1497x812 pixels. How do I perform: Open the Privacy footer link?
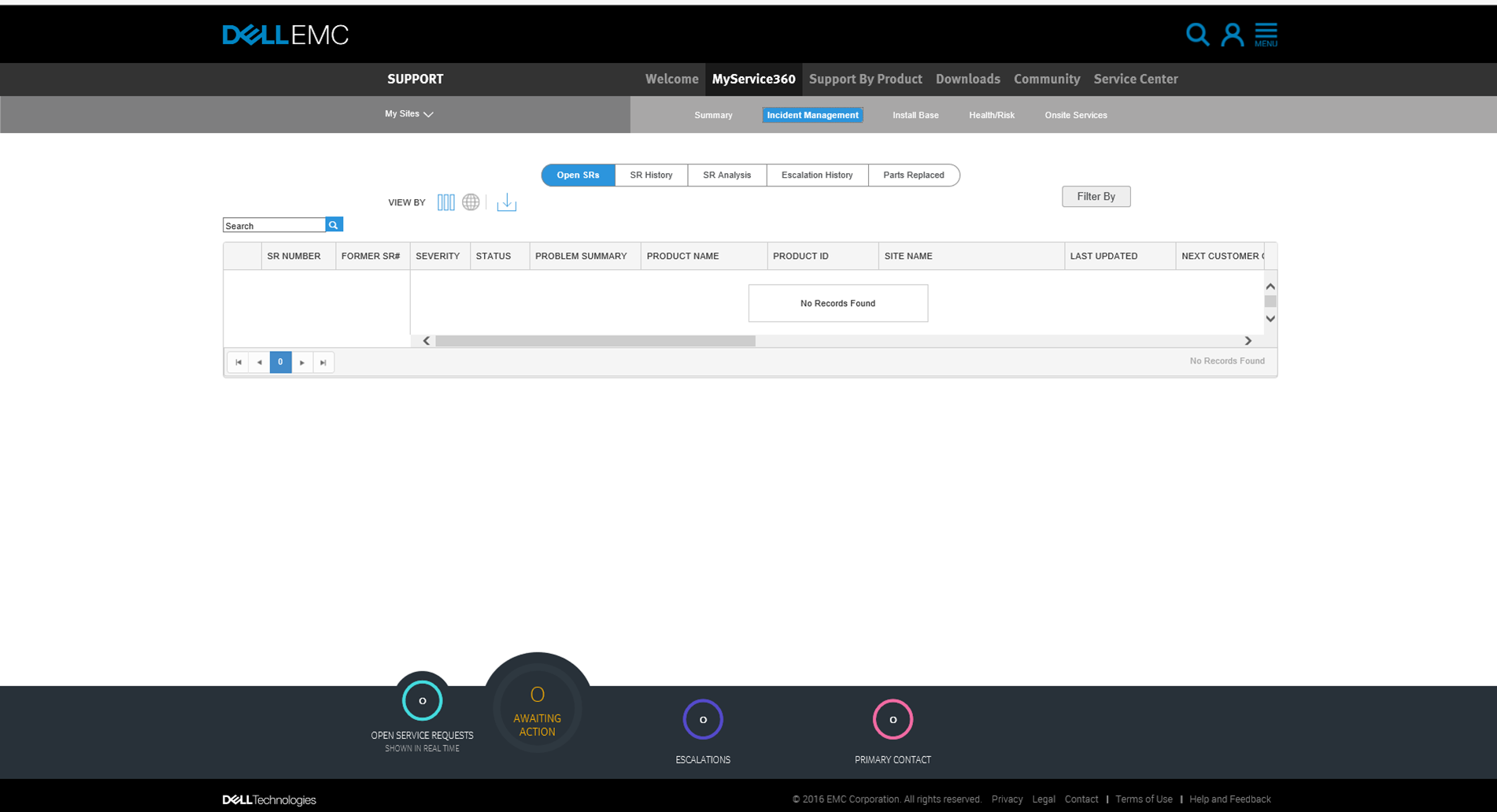[1007, 799]
